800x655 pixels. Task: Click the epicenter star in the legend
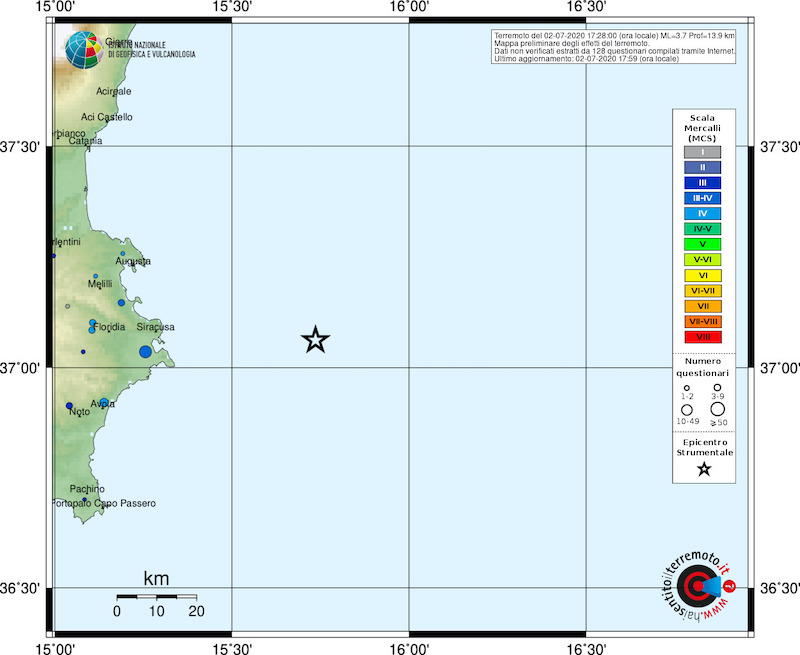pyautogui.click(x=704, y=469)
